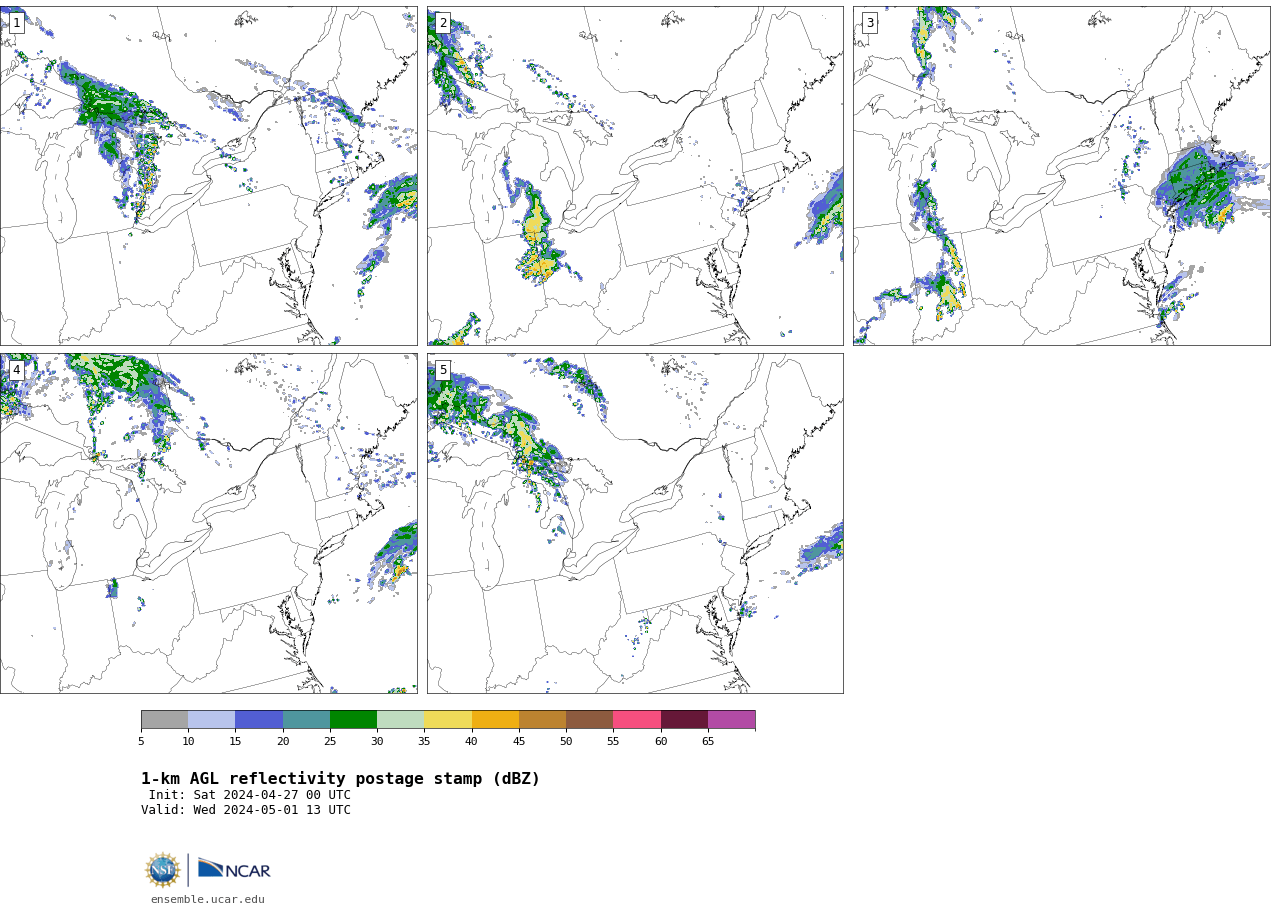Click the teal 20-25 dBZ swatch
Viewport: 1280px width, 910px height.
pos(306,720)
